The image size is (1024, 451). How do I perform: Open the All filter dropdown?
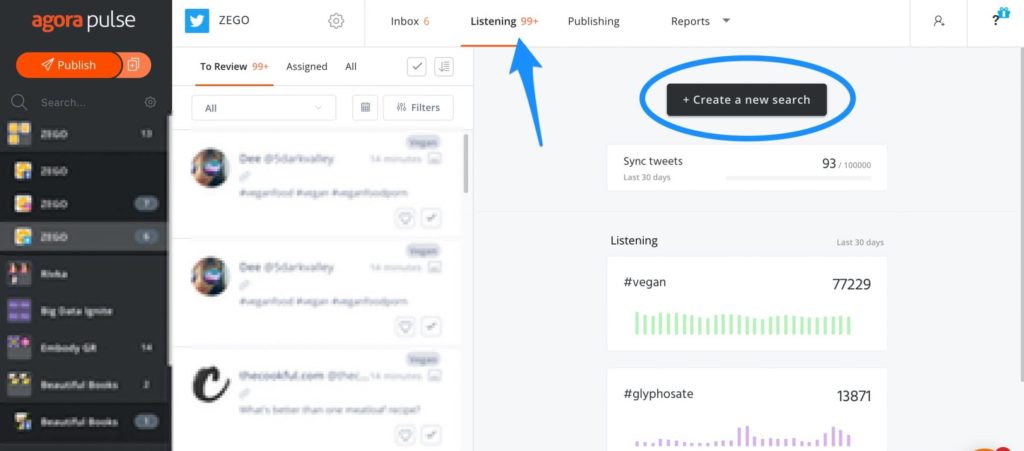[264, 108]
